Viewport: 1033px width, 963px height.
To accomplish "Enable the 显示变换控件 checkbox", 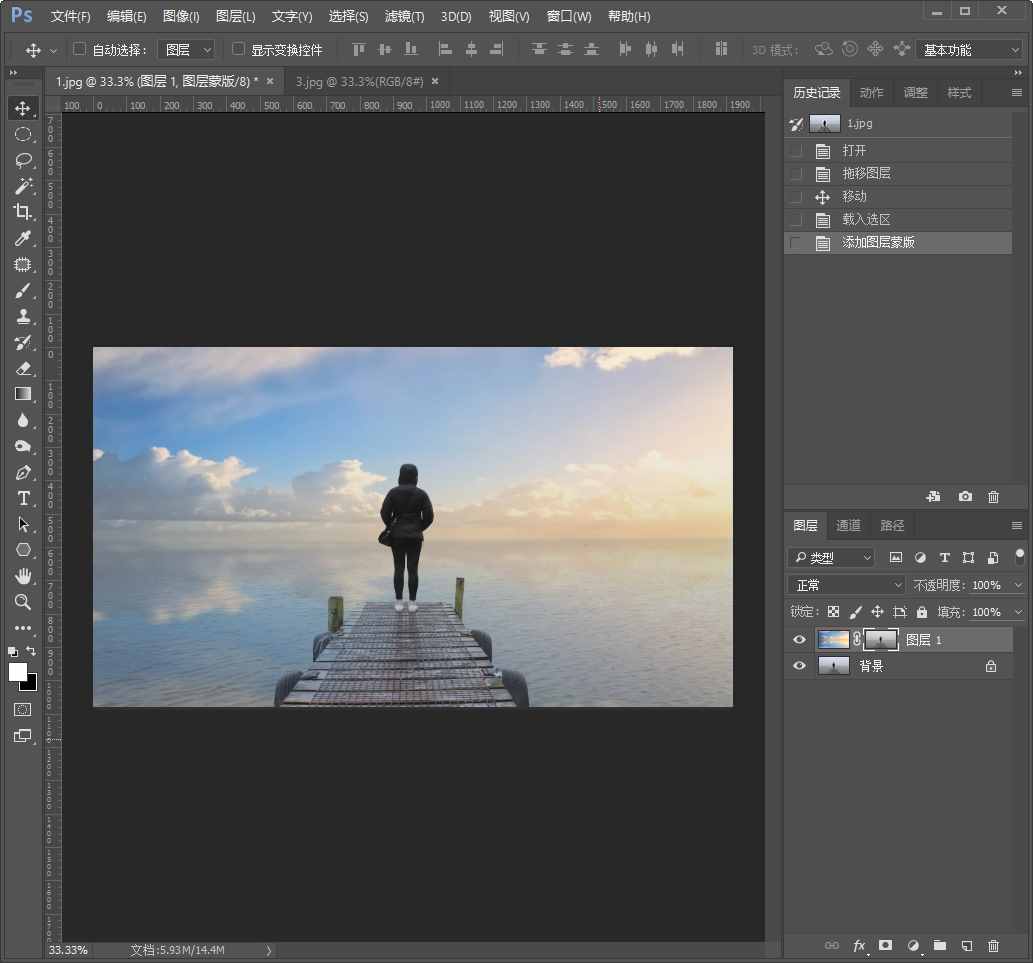I will pyautogui.click(x=238, y=49).
